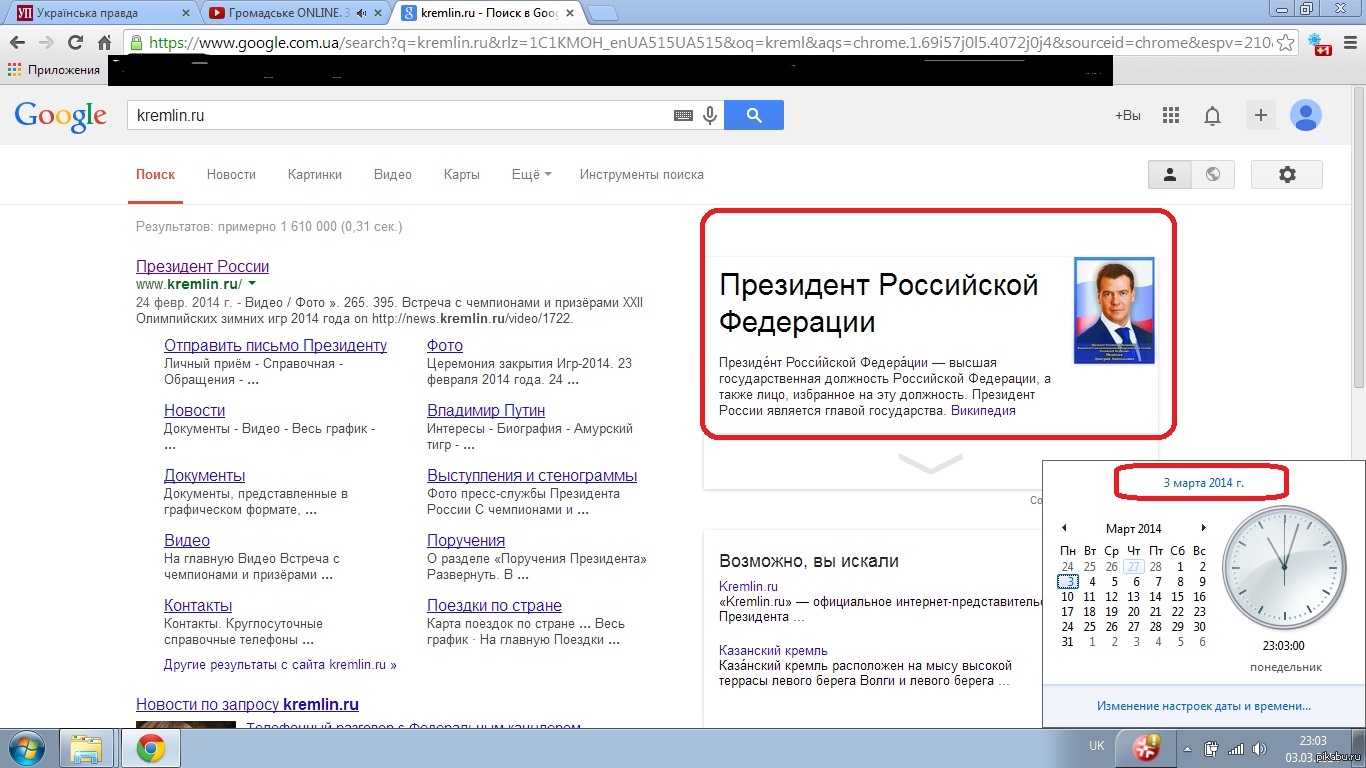Expand the www.kremlin.ru result green arrow

252,285
